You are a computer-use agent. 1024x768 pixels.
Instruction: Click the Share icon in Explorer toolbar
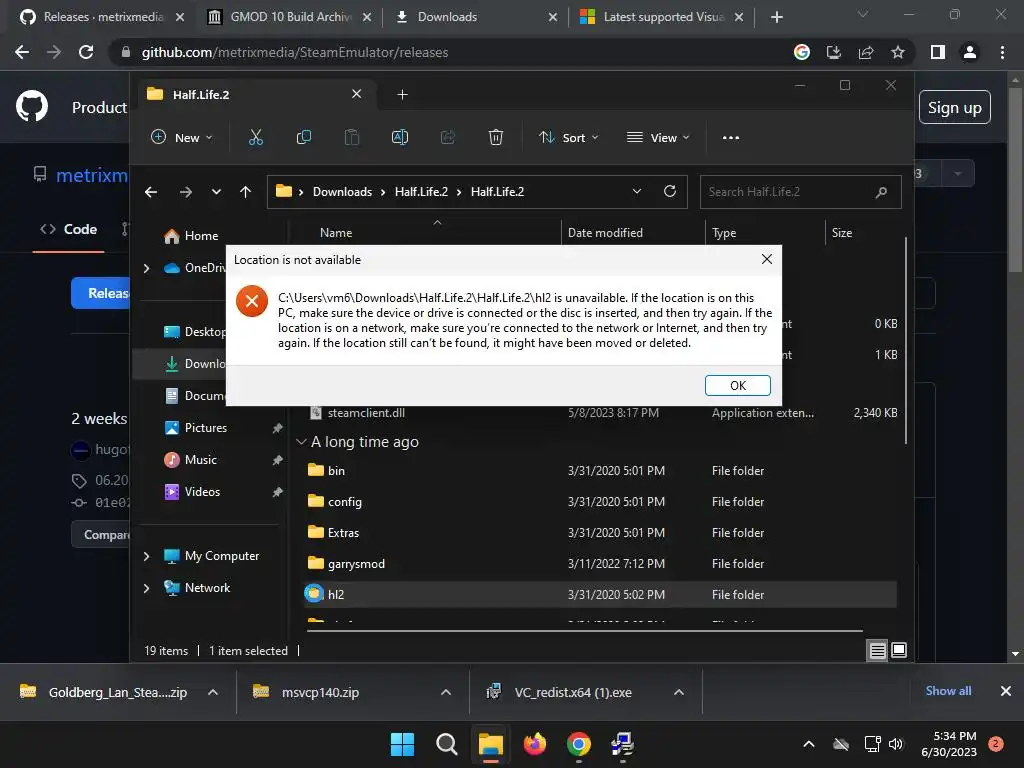click(x=447, y=137)
